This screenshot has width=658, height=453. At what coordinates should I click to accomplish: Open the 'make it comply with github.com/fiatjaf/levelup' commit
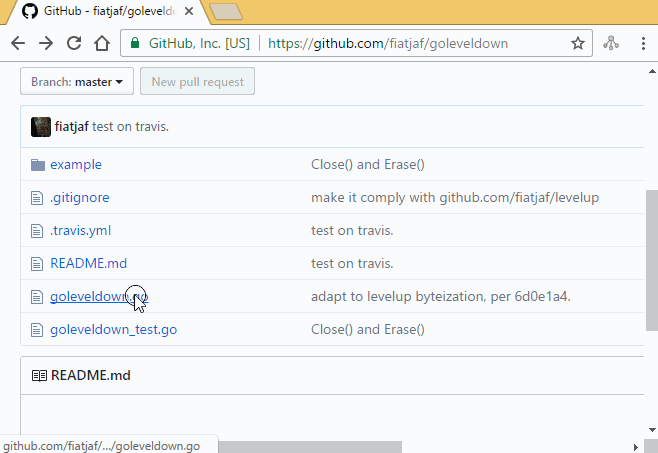click(455, 197)
